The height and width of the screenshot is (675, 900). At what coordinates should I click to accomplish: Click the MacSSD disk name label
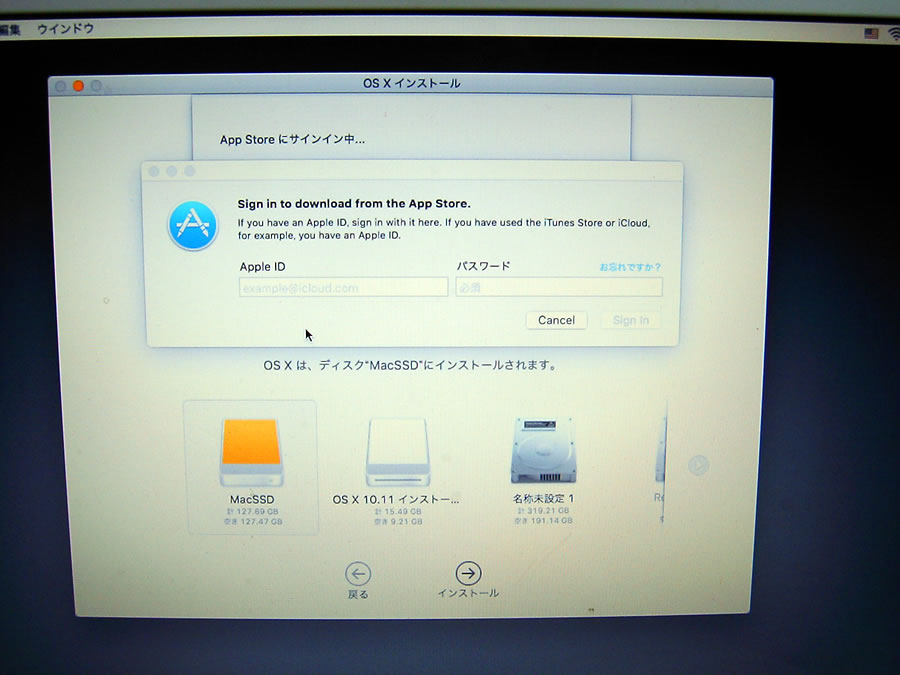click(252, 499)
